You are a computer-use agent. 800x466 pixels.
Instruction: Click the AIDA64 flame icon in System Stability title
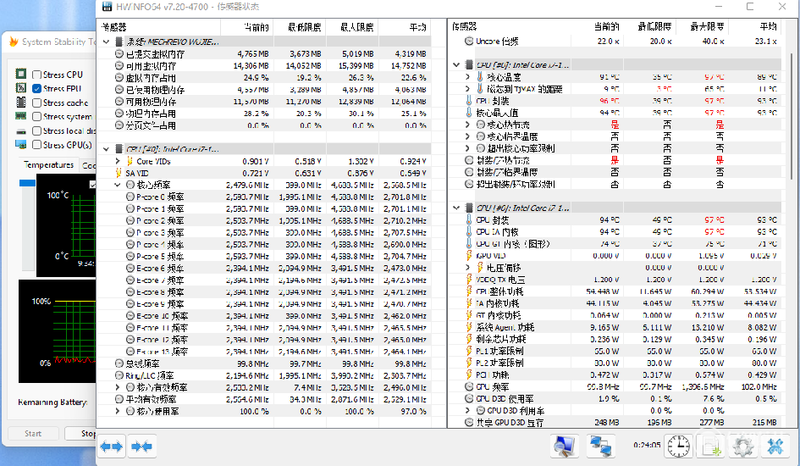14,42
